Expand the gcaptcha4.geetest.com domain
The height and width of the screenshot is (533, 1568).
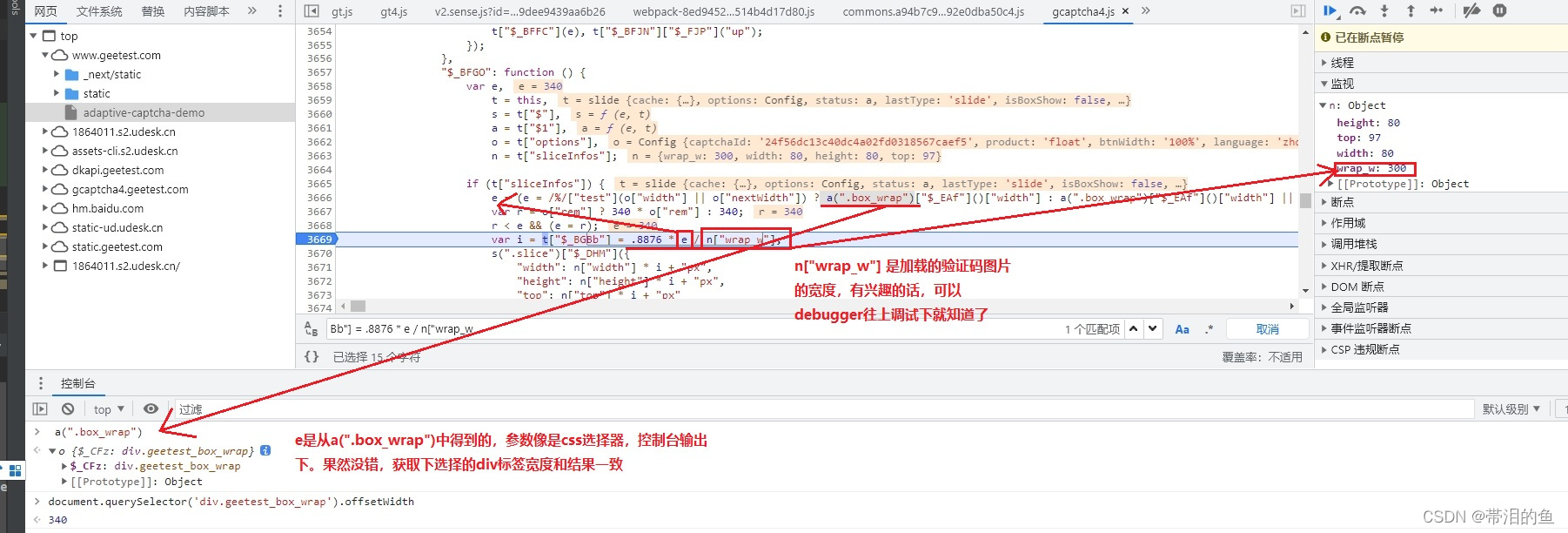[45, 189]
